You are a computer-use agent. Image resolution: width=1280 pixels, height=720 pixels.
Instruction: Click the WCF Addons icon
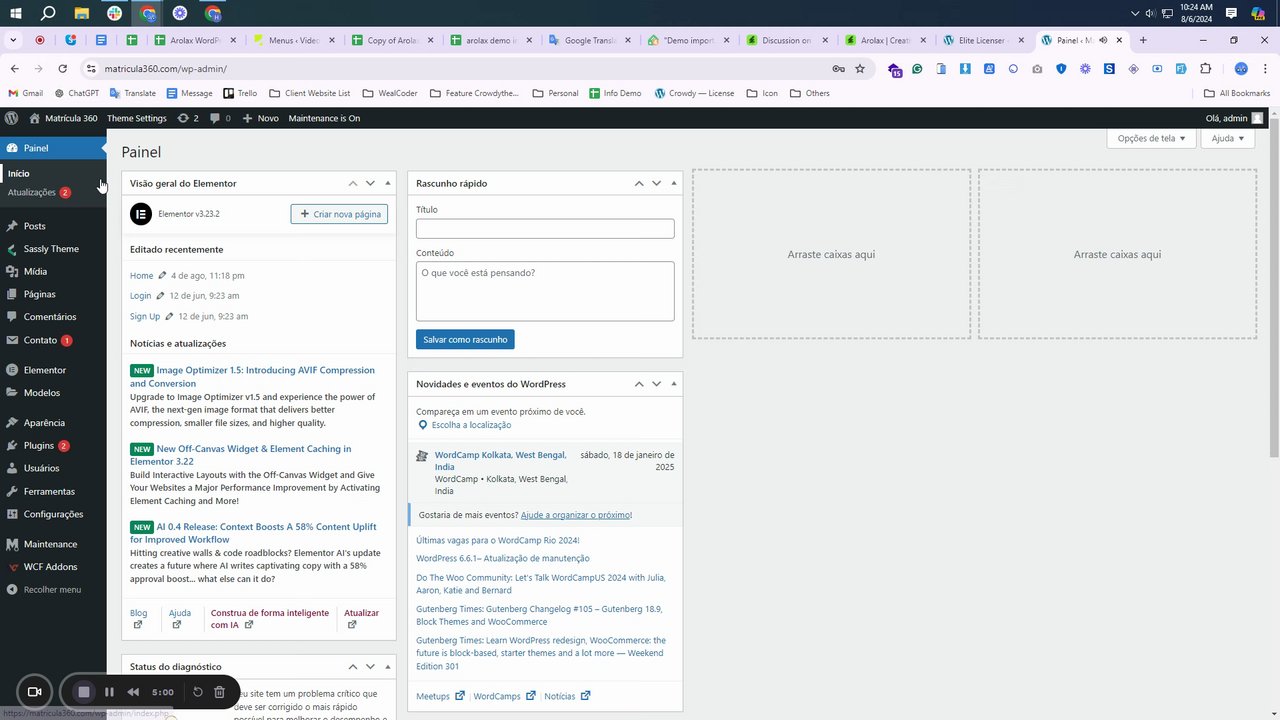coord(12,567)
